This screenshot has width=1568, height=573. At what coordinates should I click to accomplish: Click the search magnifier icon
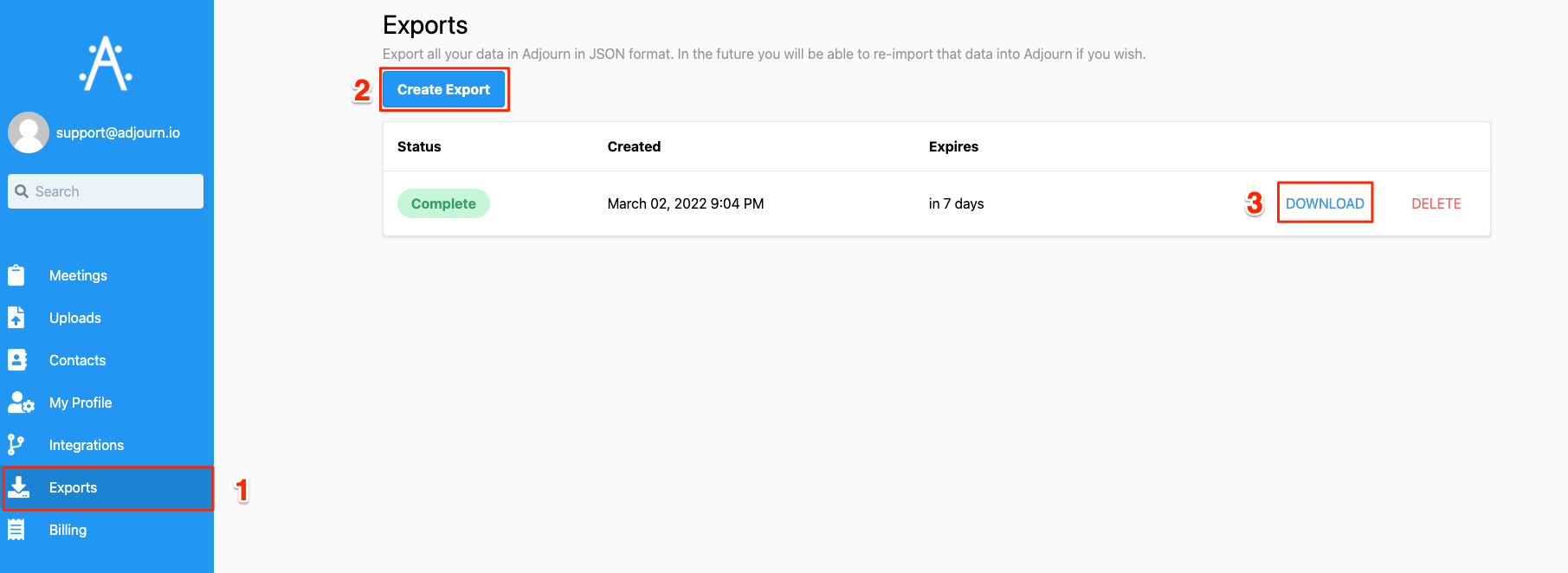[23, 191]
